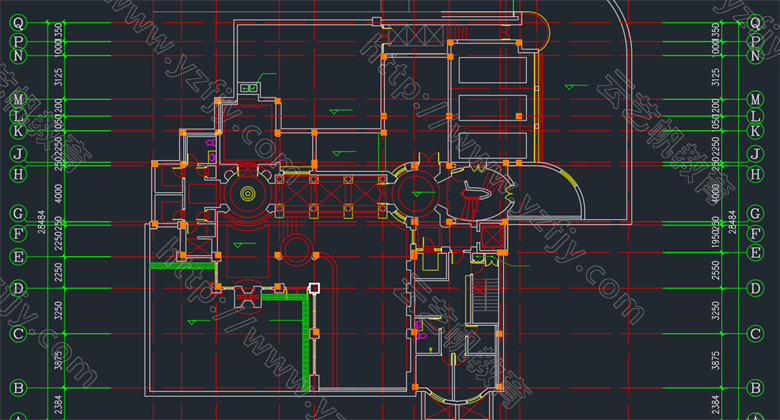Select the 2384 dimension text on the left side
780x420 pixels.
pyautogui.click(x=59, y=404)
